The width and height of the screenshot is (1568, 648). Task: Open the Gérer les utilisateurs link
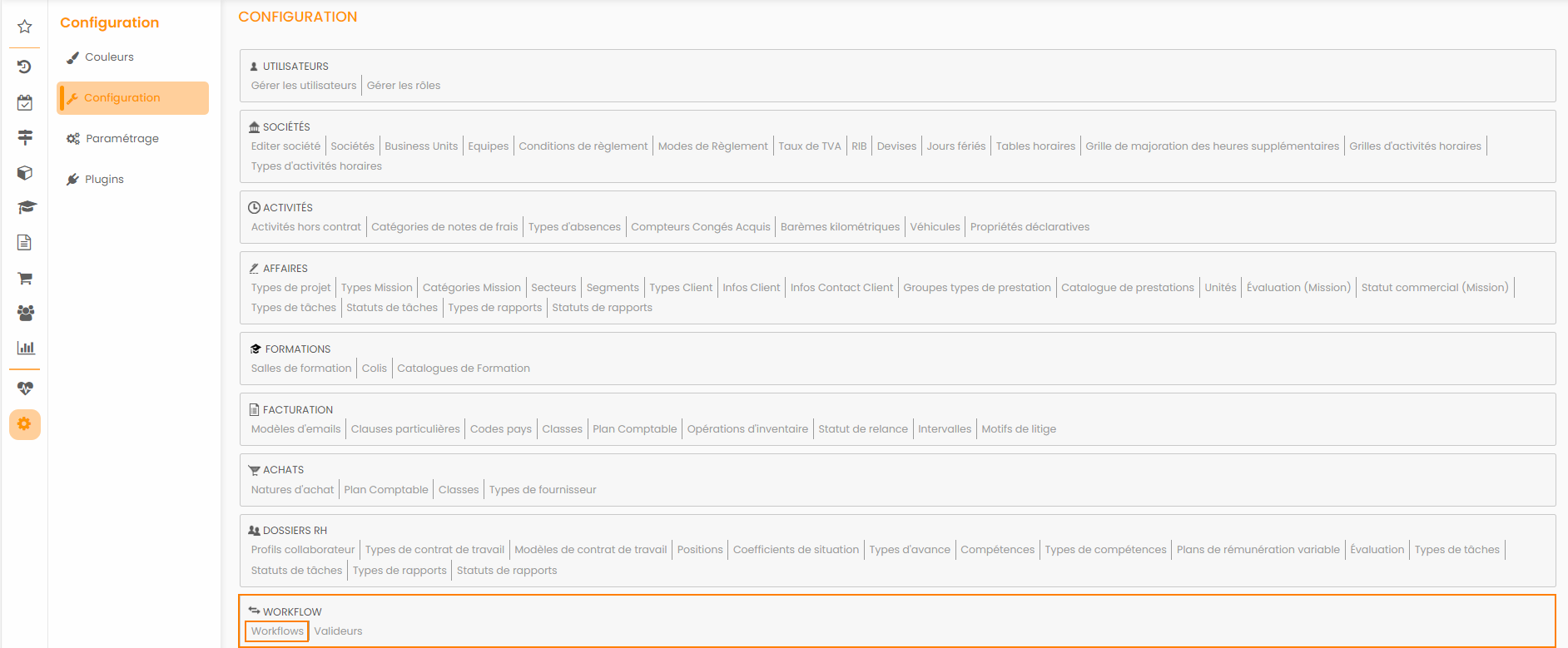(303, 86)
